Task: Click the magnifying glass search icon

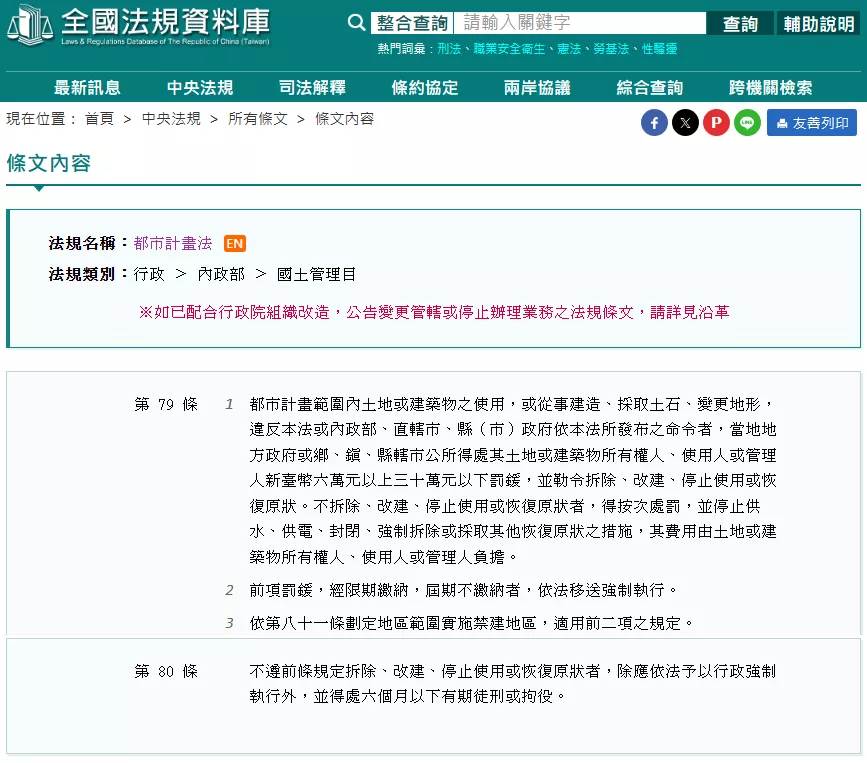Action: point(357,23)
